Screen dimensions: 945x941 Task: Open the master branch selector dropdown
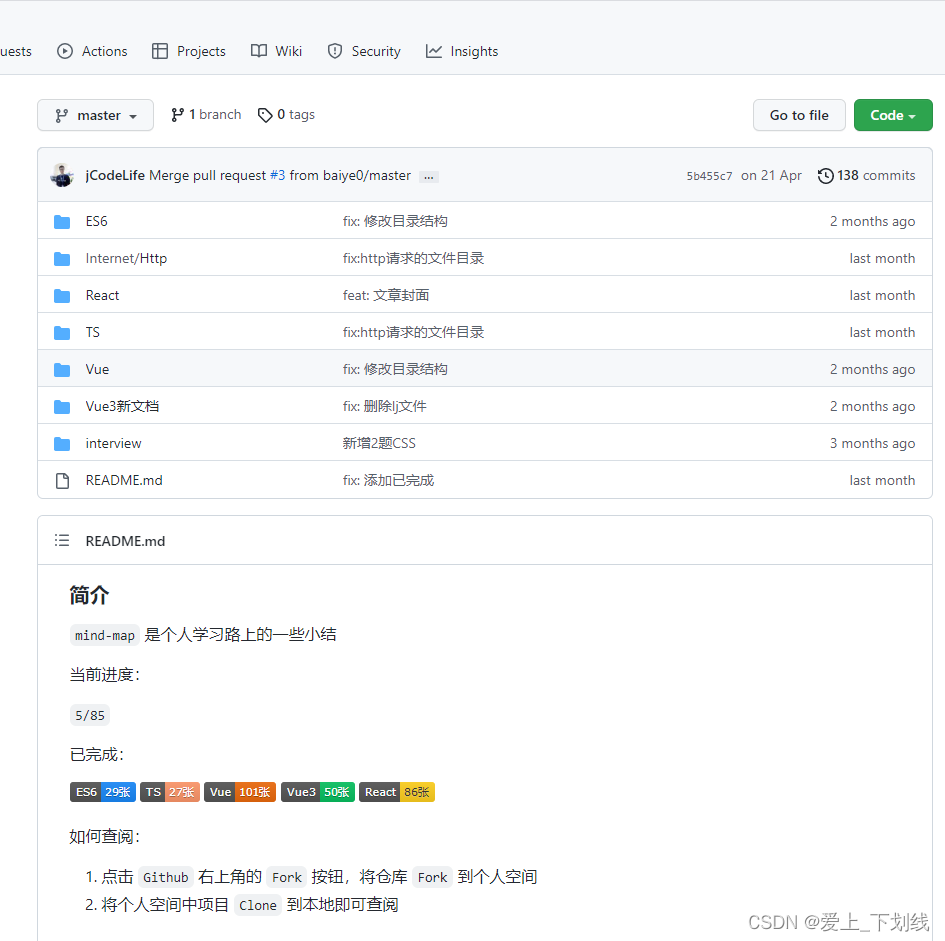(95, 114)
